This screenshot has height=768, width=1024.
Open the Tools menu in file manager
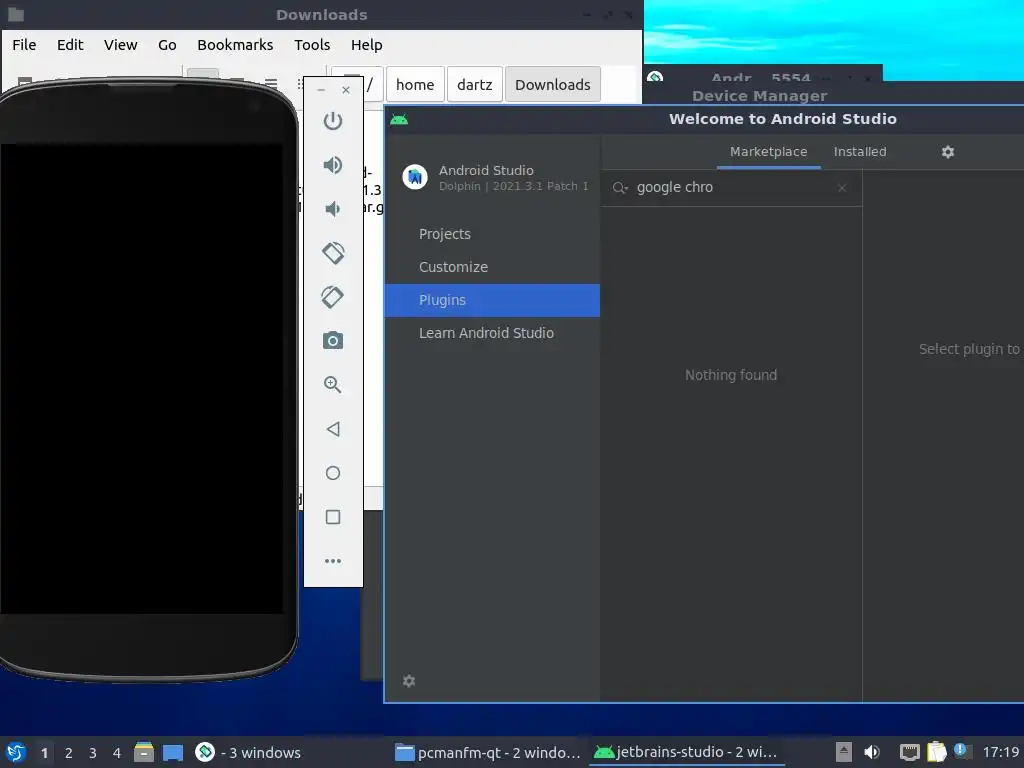pos(312,45)
